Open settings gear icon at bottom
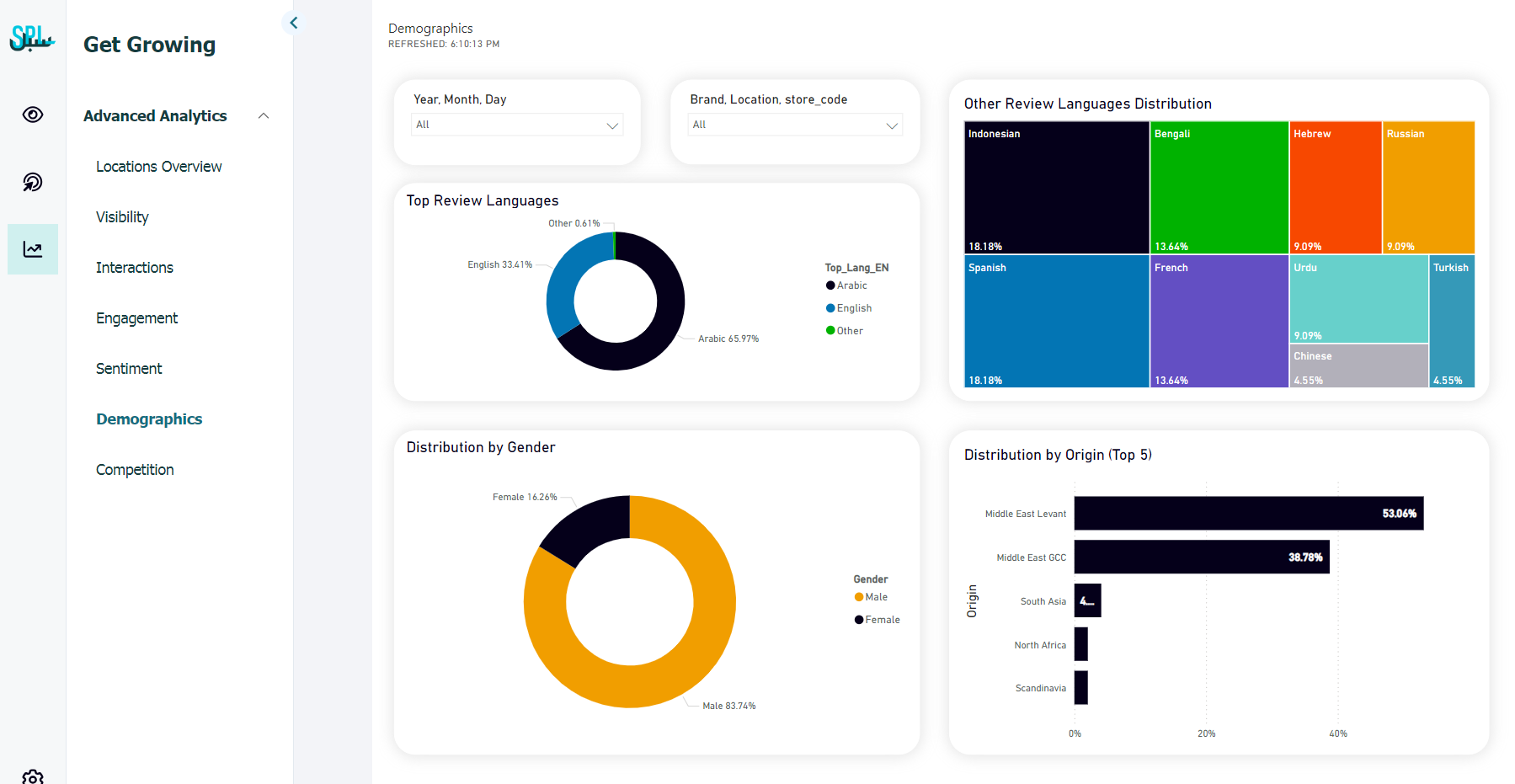Screen dimensions: 1515x784 (x=33, y=776)
